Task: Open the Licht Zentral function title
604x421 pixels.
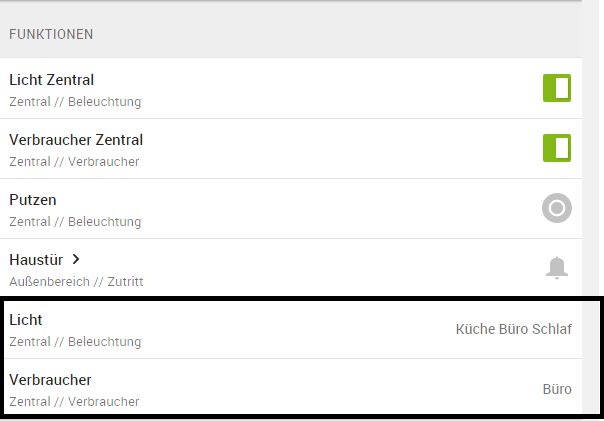Action: point(51,80)
